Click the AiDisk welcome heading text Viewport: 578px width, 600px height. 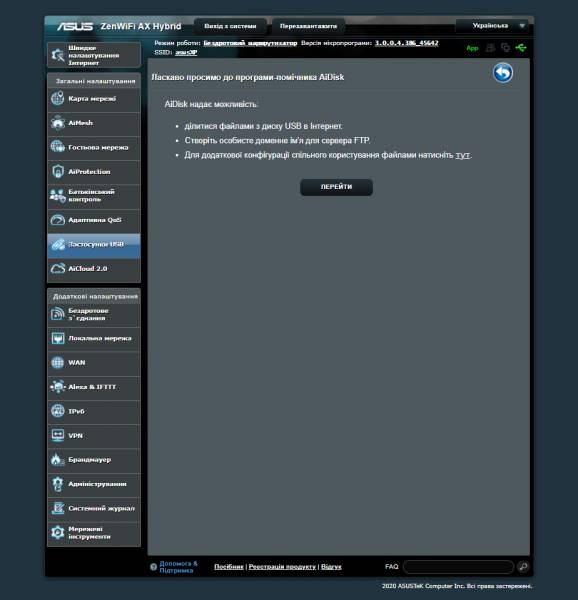(247, 77)
